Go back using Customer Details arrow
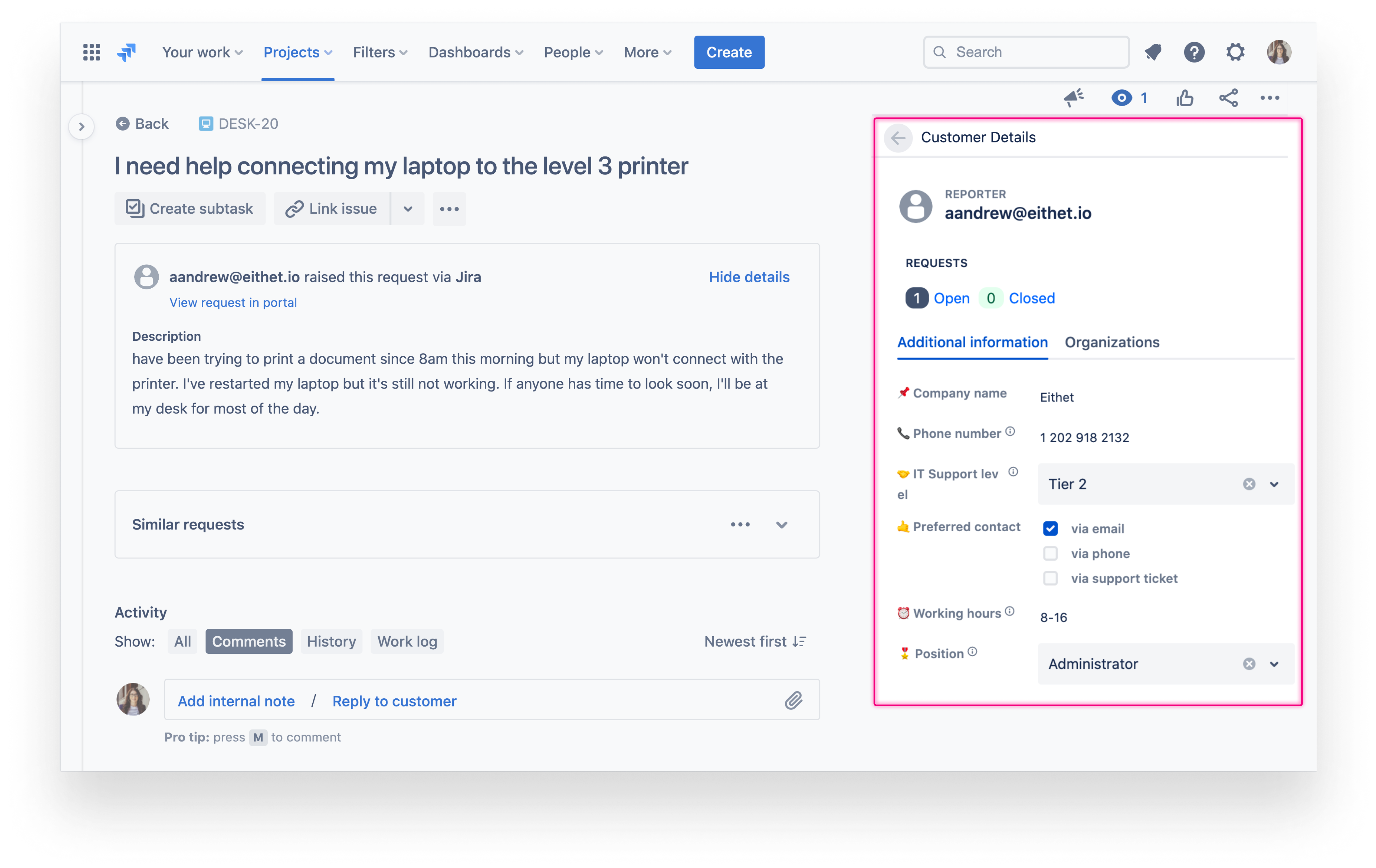 point(898,138)
